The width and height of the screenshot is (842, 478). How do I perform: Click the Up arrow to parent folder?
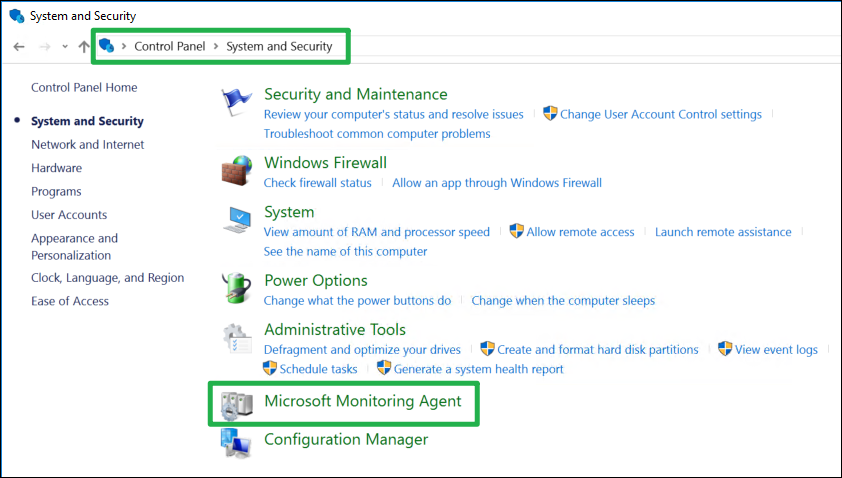(x=84, y=47)
